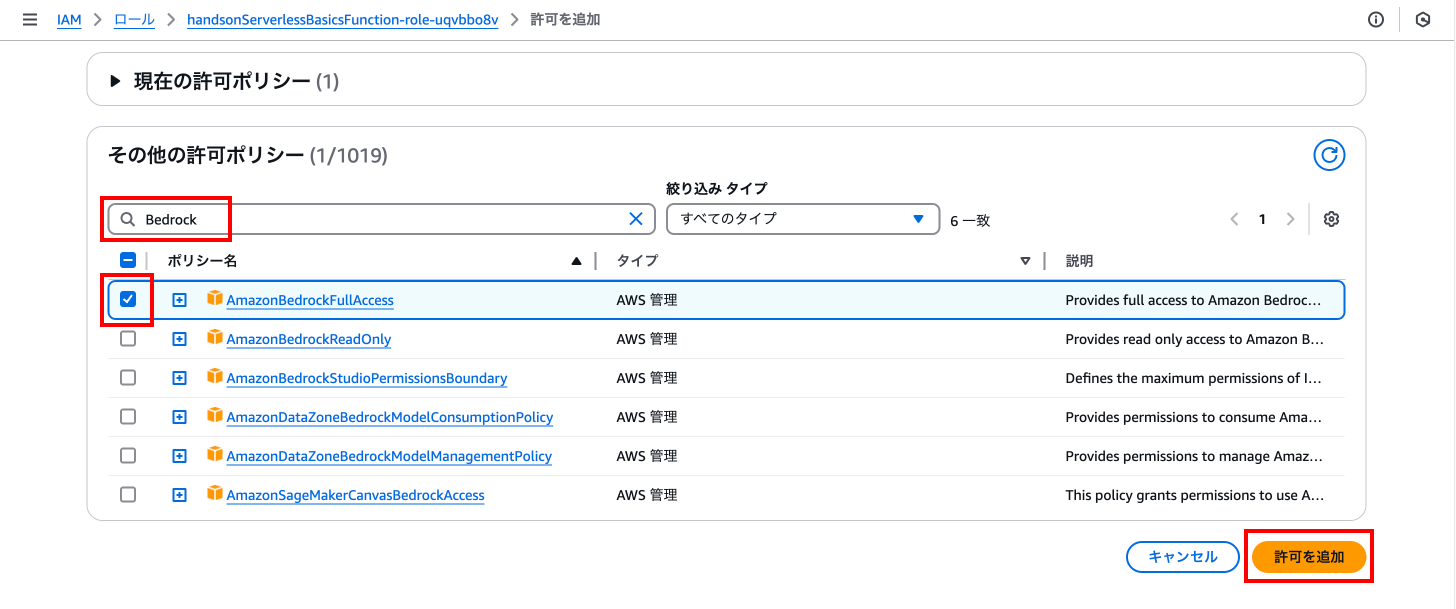Image resolution: width=1456 pixels, height=609 pixels.
Task: Go to previous page of policies
Action: point(1235,219)
